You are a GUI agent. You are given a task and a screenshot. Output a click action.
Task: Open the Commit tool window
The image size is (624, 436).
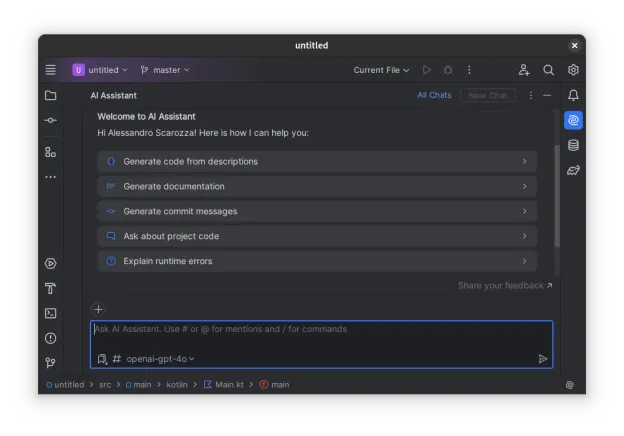(50, 120)
